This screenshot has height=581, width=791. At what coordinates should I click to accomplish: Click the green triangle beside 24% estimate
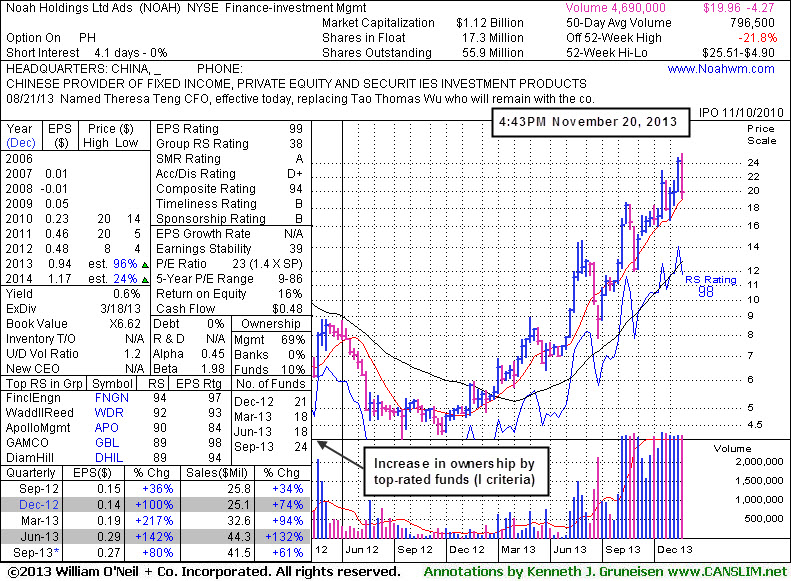(x=145, y=280)
